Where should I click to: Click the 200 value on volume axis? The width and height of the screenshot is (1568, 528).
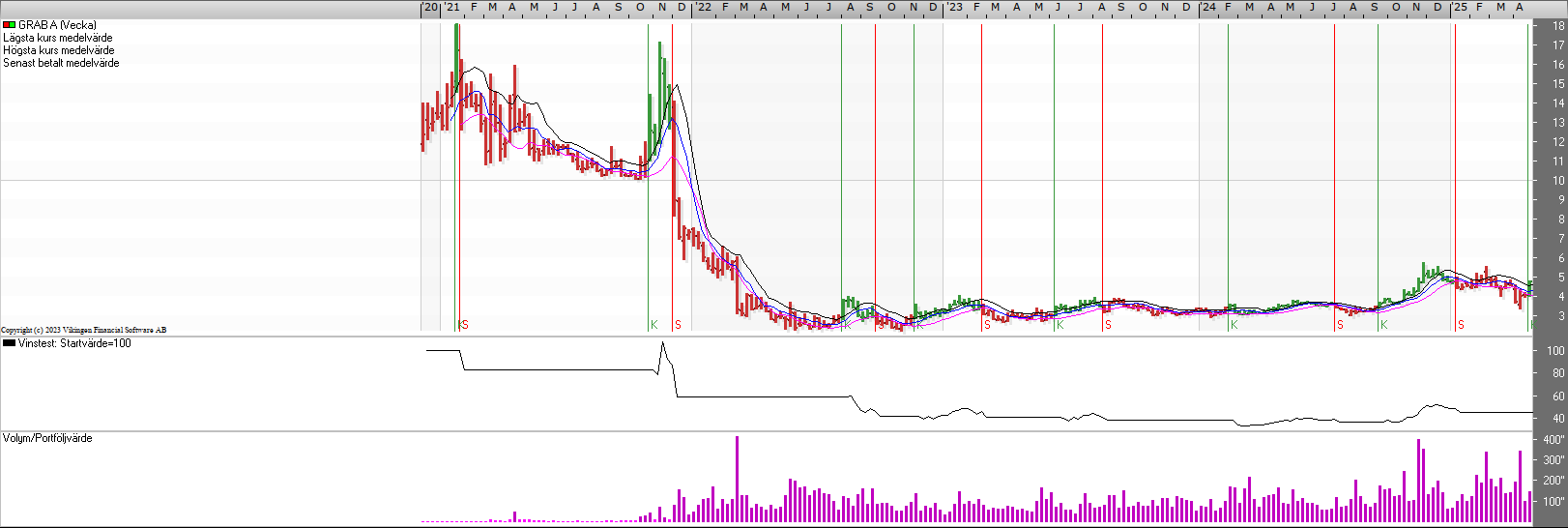coord(1554,481)
